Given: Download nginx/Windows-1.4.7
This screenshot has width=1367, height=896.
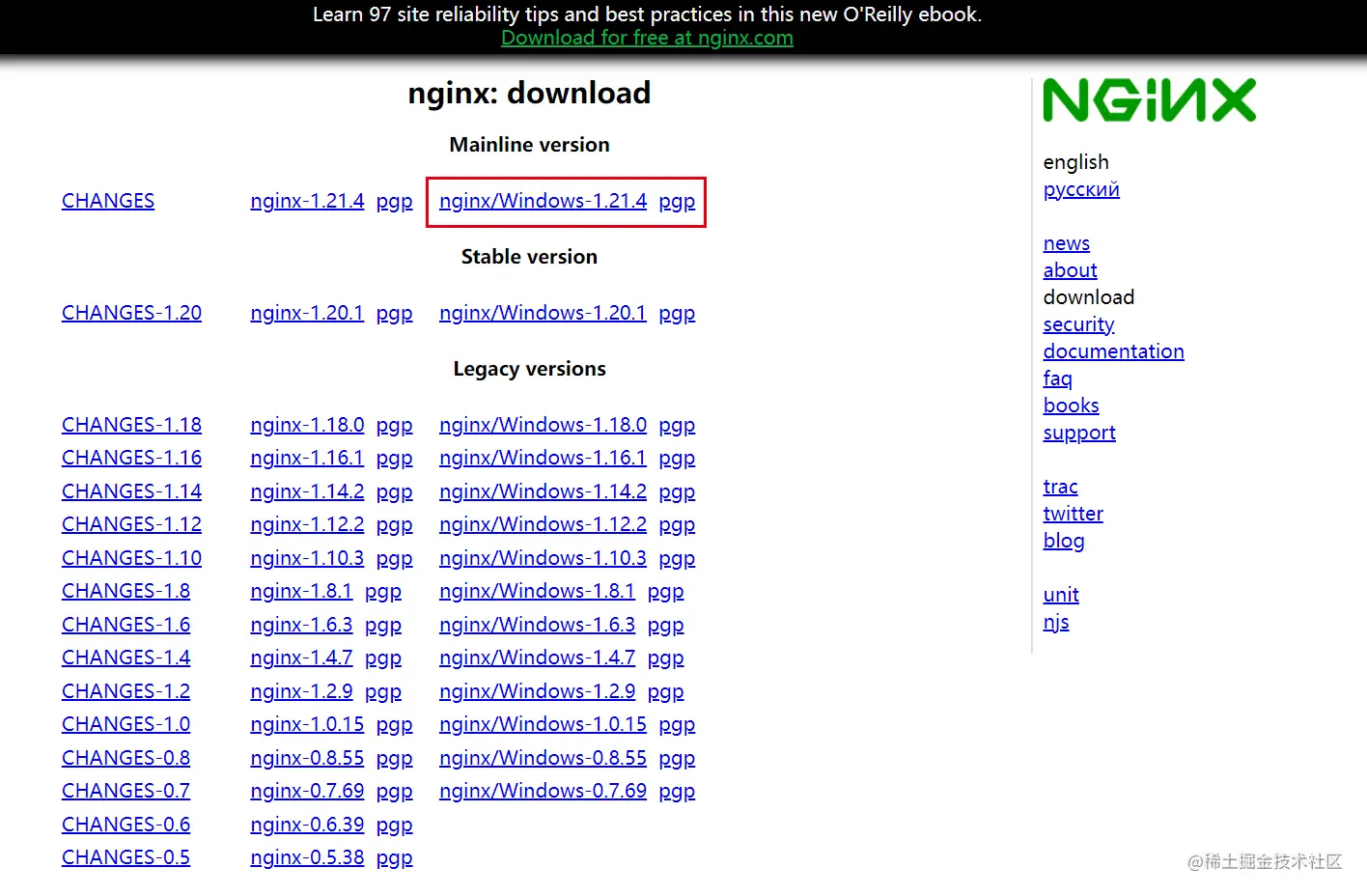Looking at the screenshot, I should [x=537, y=658].
